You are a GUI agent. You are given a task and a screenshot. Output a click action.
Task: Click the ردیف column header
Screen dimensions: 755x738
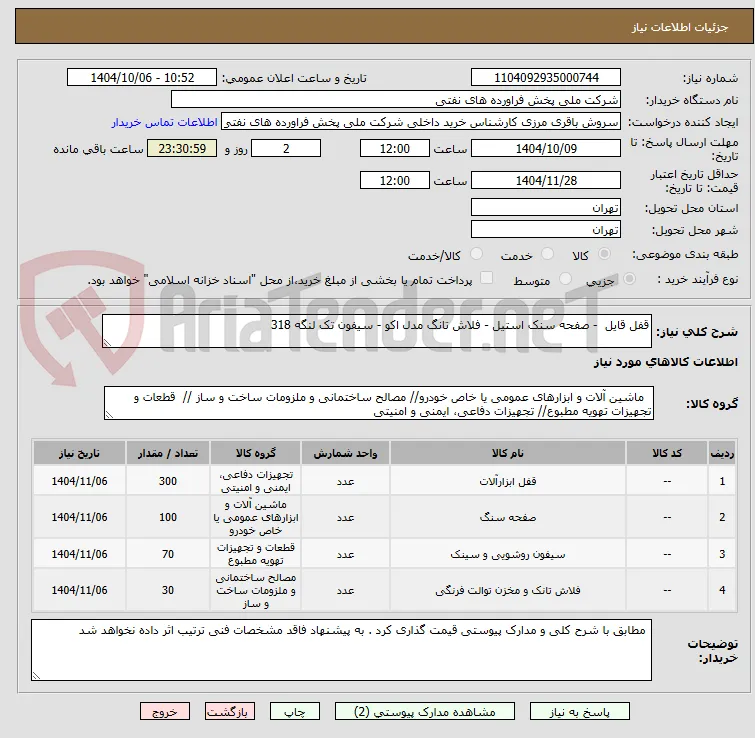click(x=722, y=453)
